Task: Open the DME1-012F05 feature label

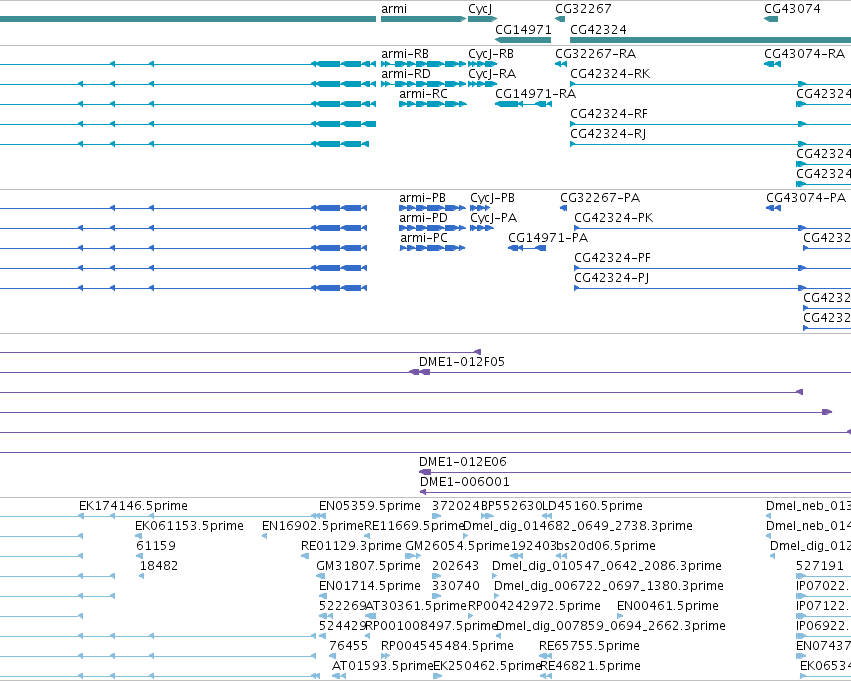Action: click(462, 362)
